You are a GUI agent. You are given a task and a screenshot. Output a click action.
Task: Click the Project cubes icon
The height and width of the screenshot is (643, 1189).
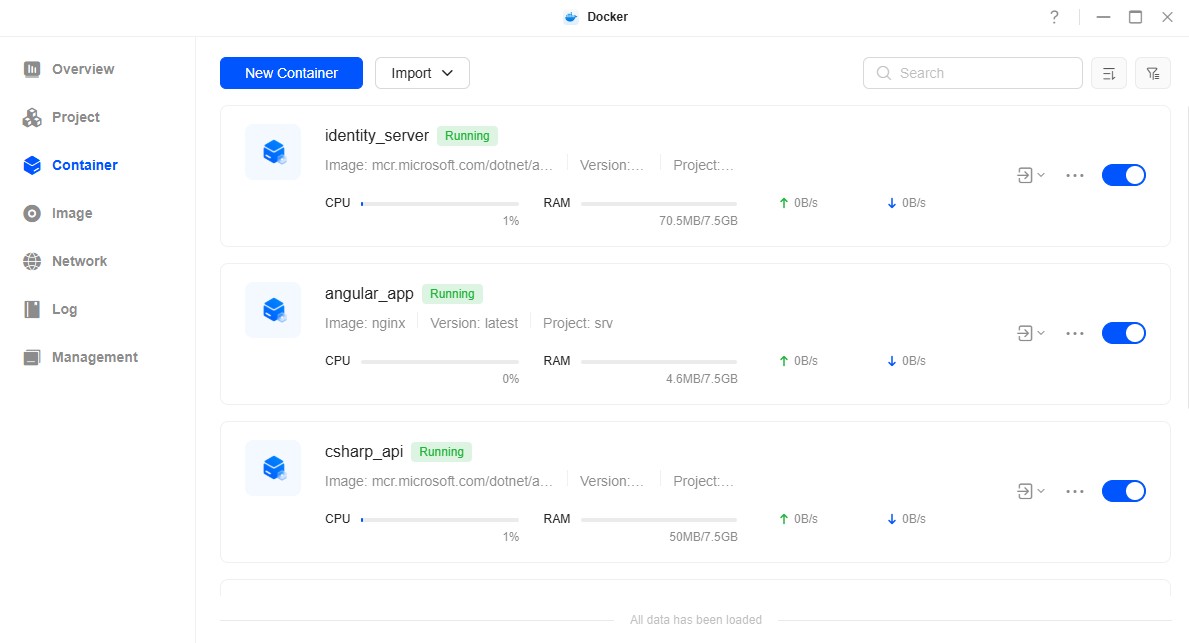coord(32,118)
